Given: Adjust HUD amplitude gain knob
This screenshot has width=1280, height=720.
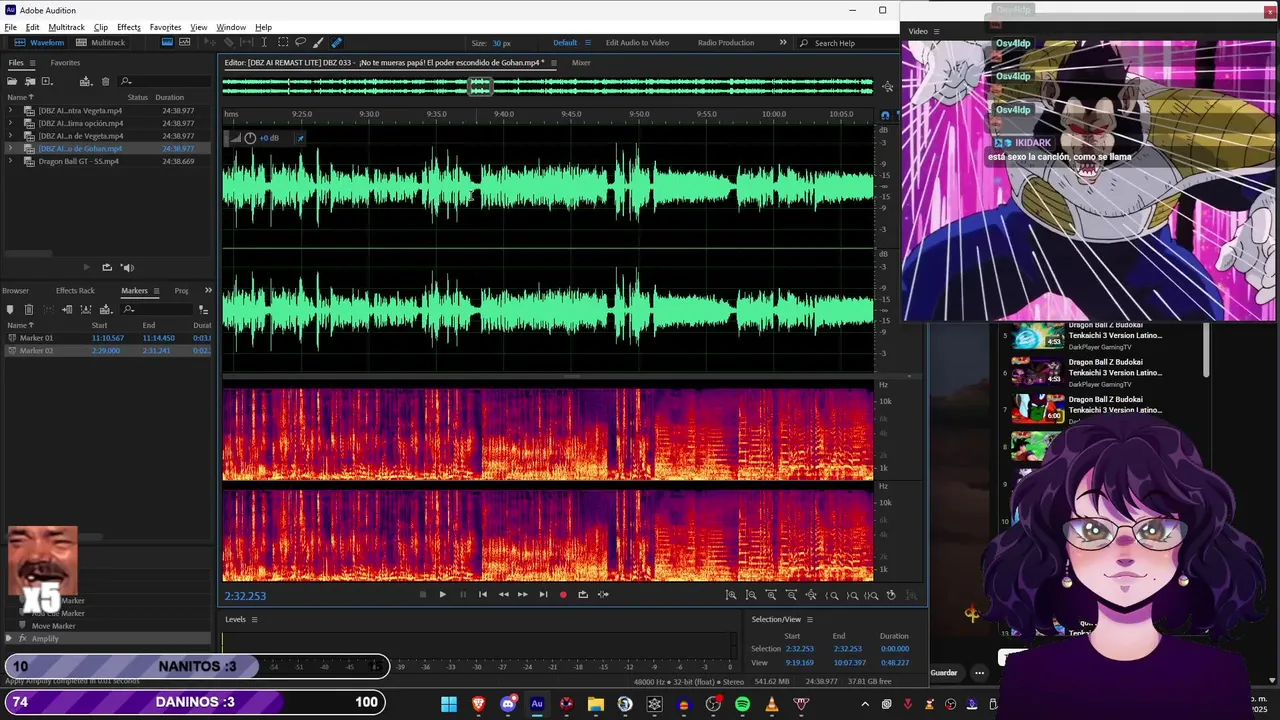Looking at the screenshot, I should (x=250, y=138).
